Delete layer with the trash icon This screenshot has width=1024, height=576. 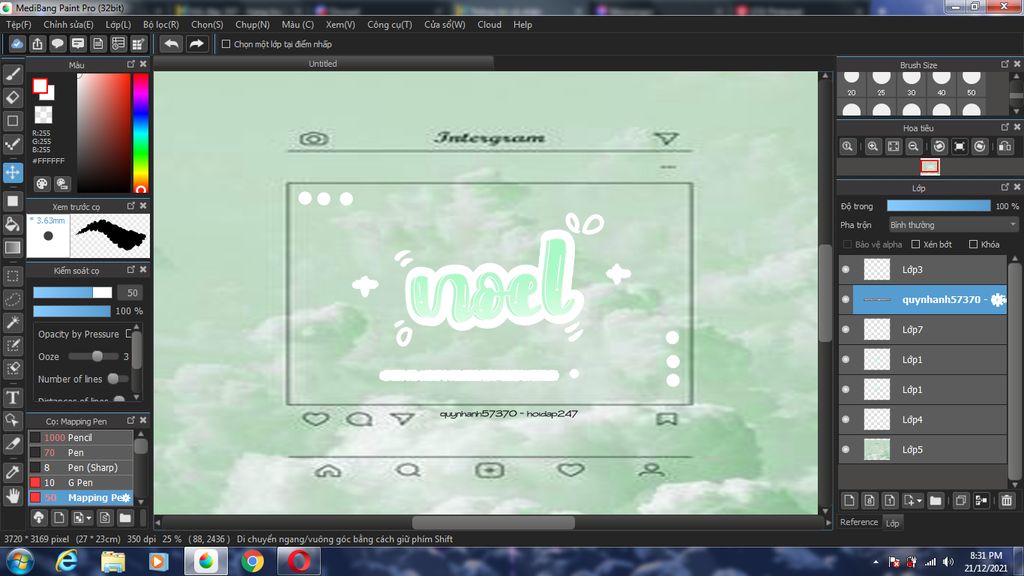click(x=1006, y=501)
